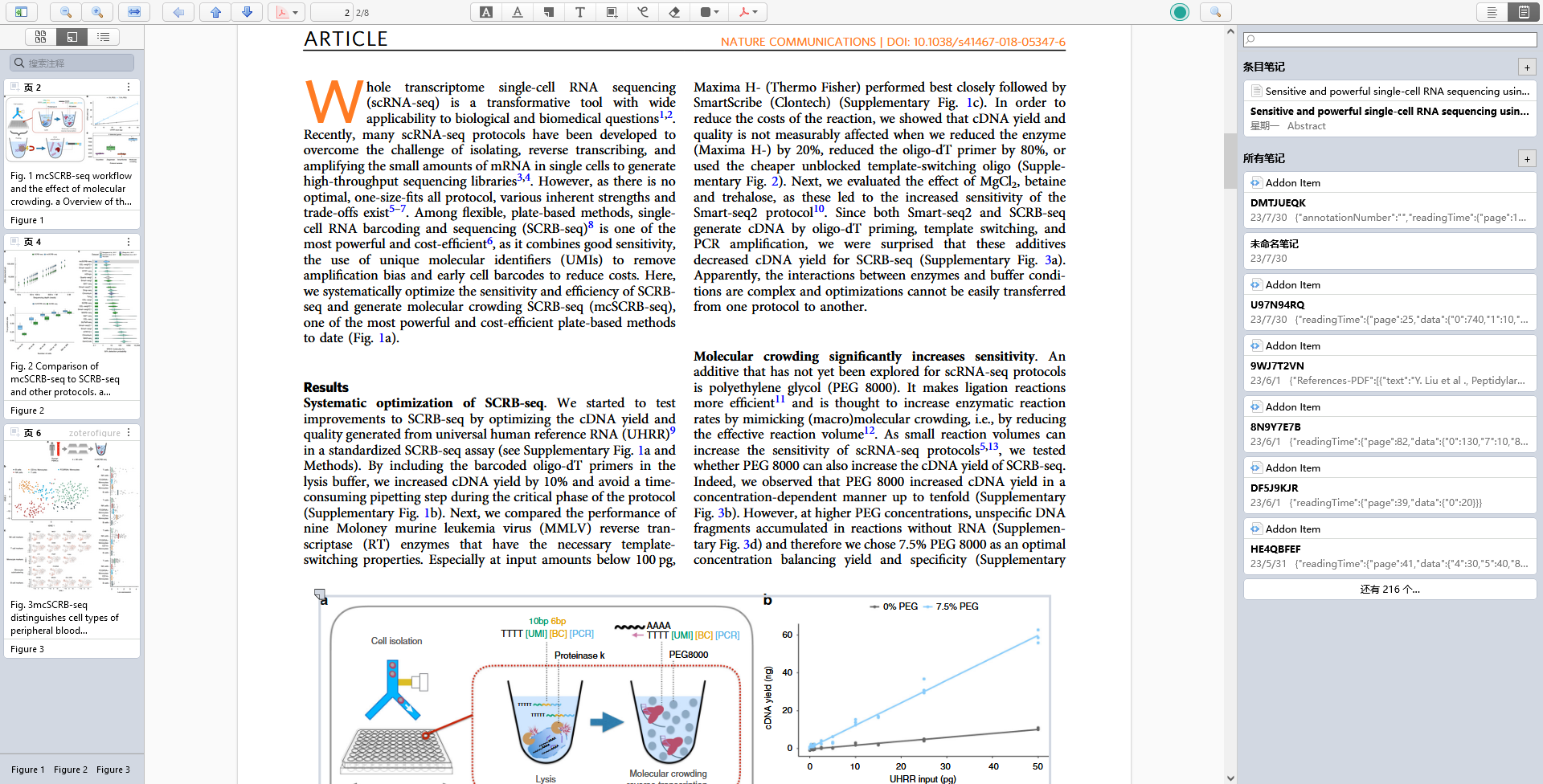Select the Zoom Out tool
Image resolution: width=1543 pixels, height=784 pixels.
pyautogui.click(x=65, y=12)
